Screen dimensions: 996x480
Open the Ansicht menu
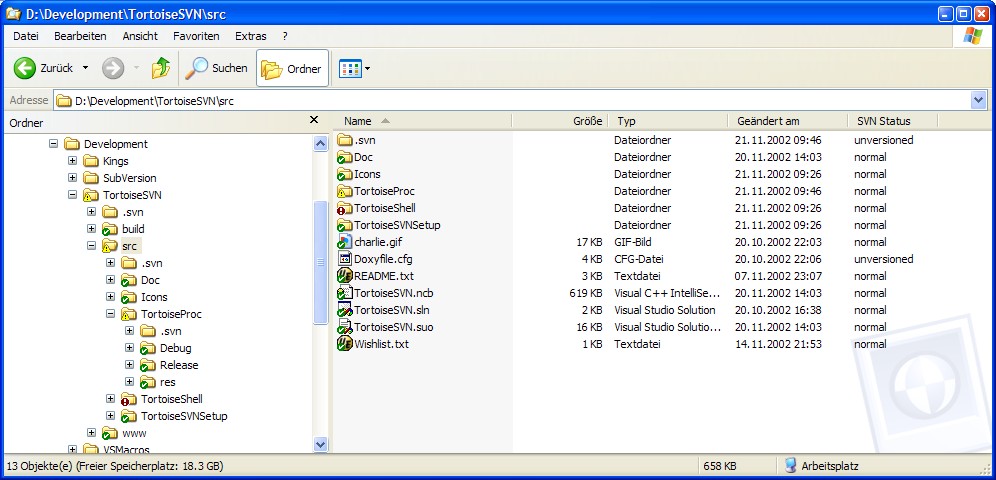click(x=140, y=36)
